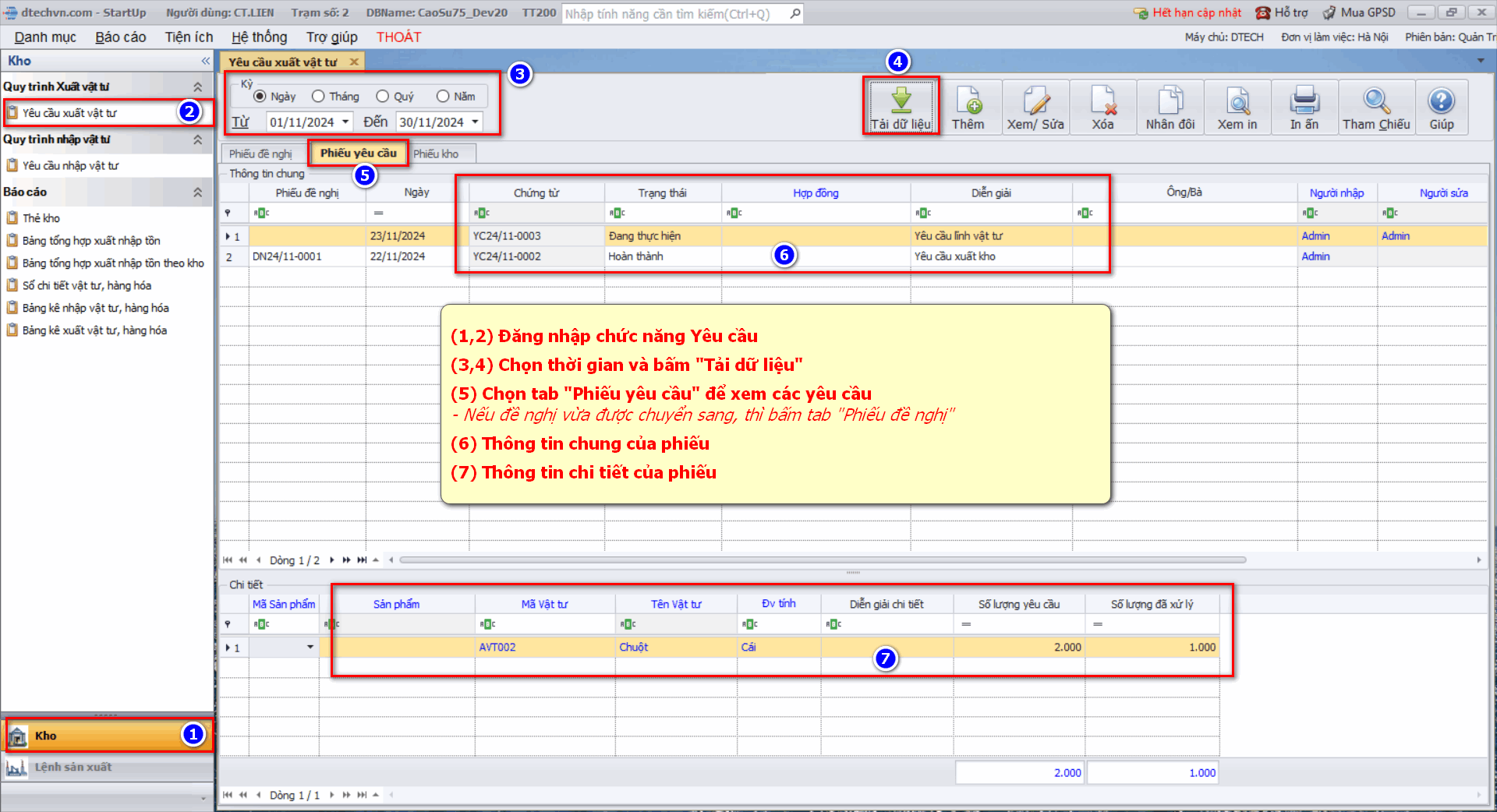
Task: Open Xem/ Sửa edit tool
Action: click(x=1035, y=101)
